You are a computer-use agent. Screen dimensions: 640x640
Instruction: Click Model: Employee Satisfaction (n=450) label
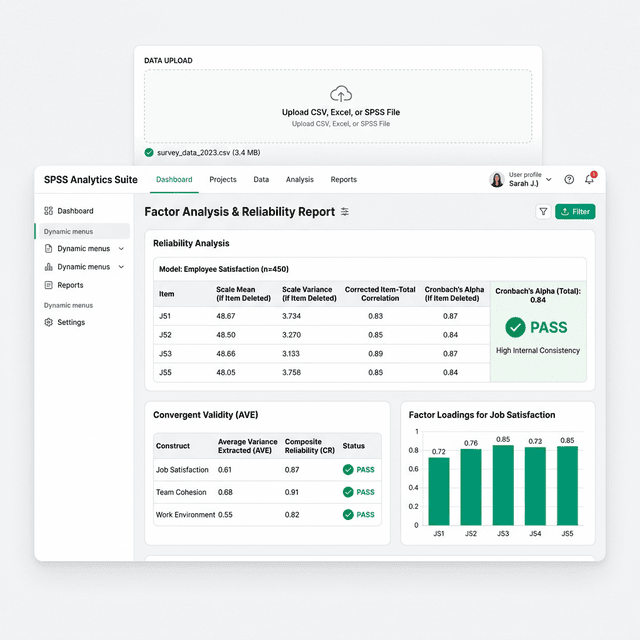point(224,269)
